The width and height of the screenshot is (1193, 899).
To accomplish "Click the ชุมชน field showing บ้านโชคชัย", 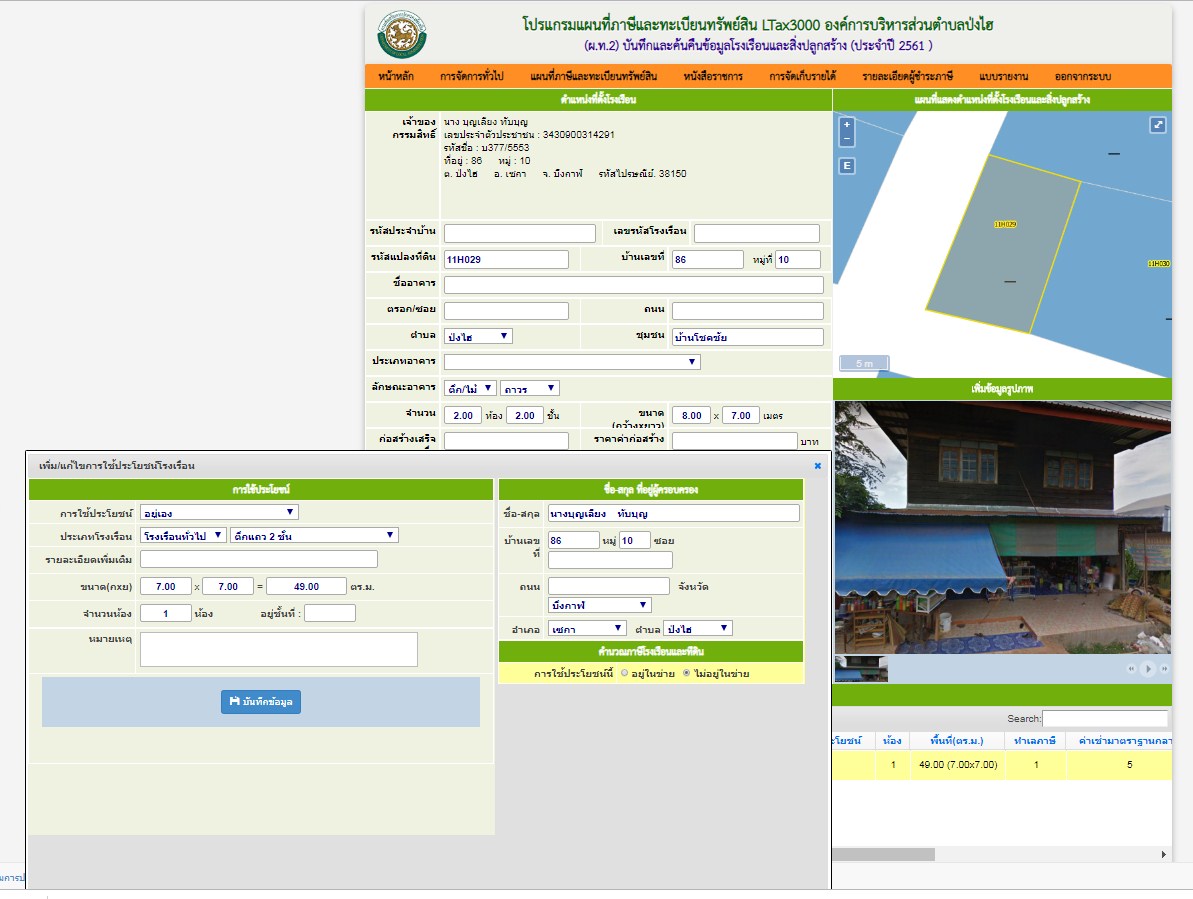I will pyautogui.click(x=747, y=337).
